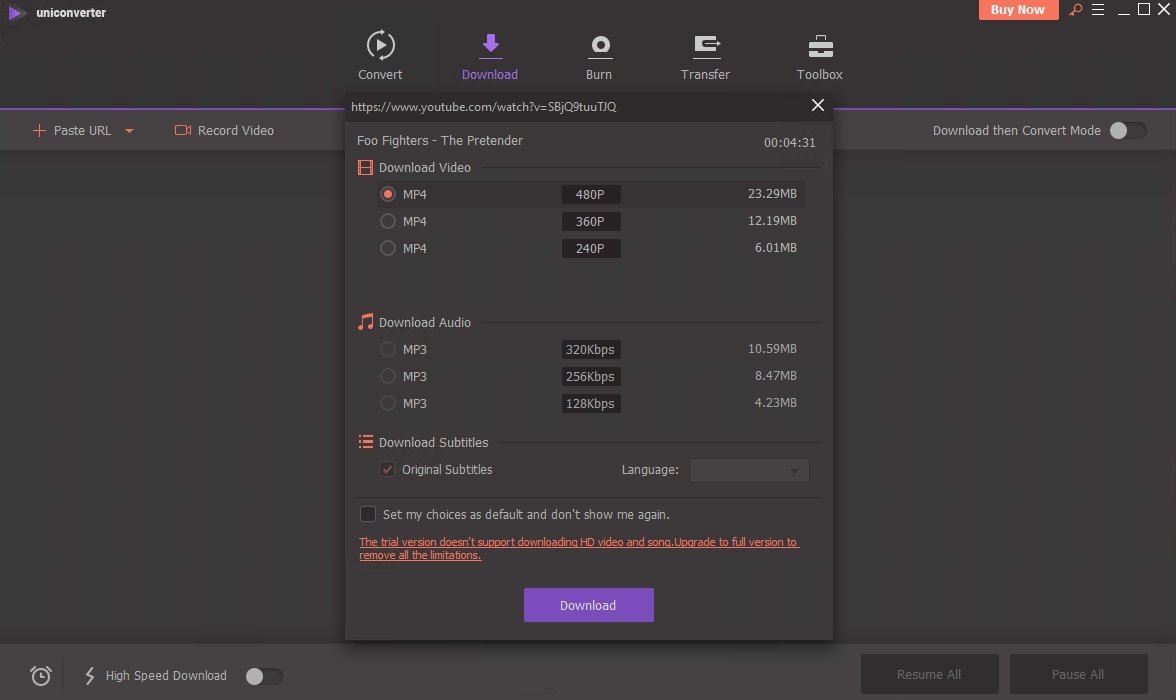Screen dimensions: 1176x700
Task: Click the 360P resolution label
Action: click(591, 222)
